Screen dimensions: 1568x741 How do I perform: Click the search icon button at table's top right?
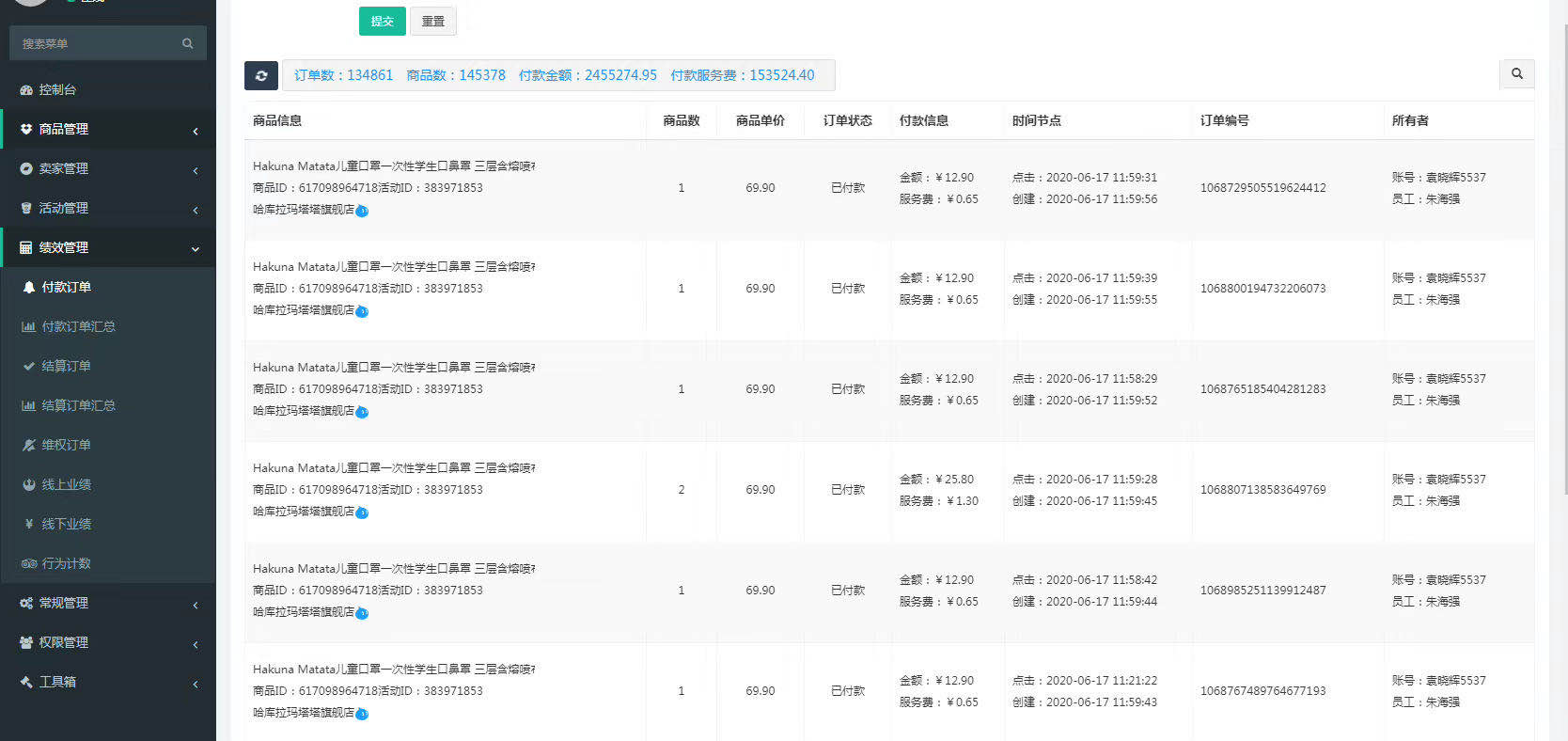click(1517, 73)
